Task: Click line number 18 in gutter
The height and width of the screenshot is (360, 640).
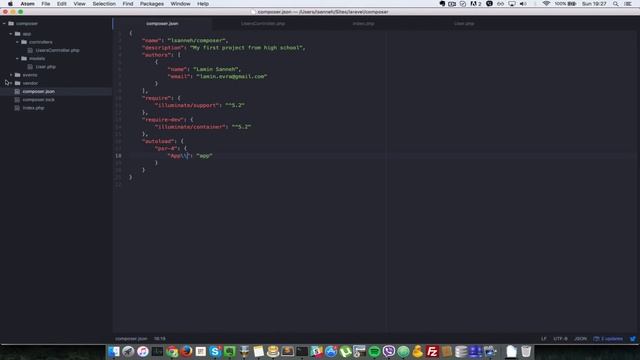Action: click(x=118, y=156)
